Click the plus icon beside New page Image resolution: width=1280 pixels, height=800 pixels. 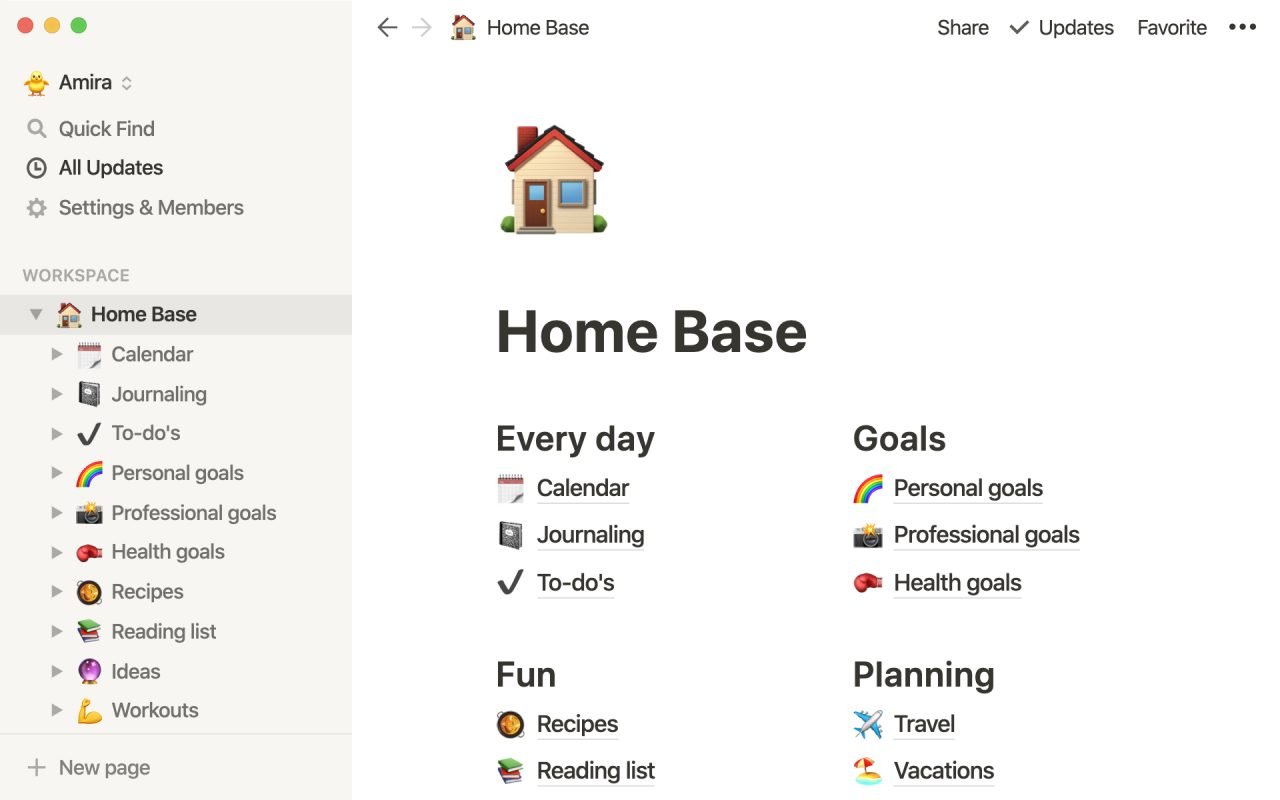click(37, 768)
